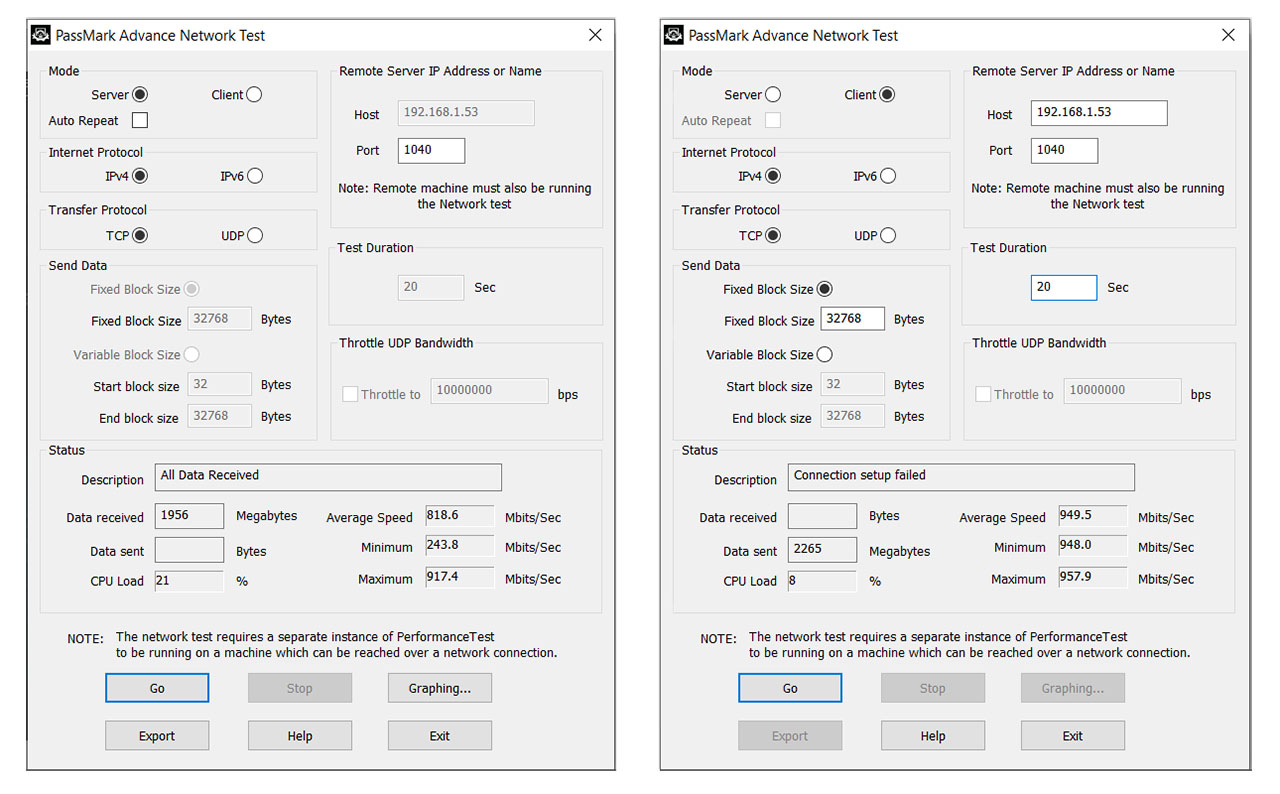Click Exit button in the right window

(1073, 736)
